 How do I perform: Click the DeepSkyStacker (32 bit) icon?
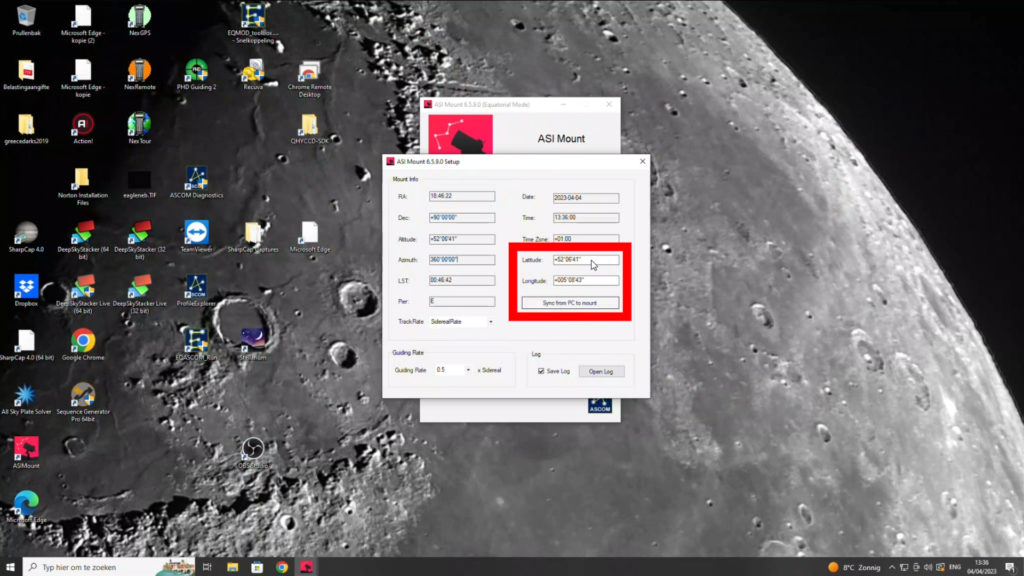pyautogui.click(x=140, y=241)
